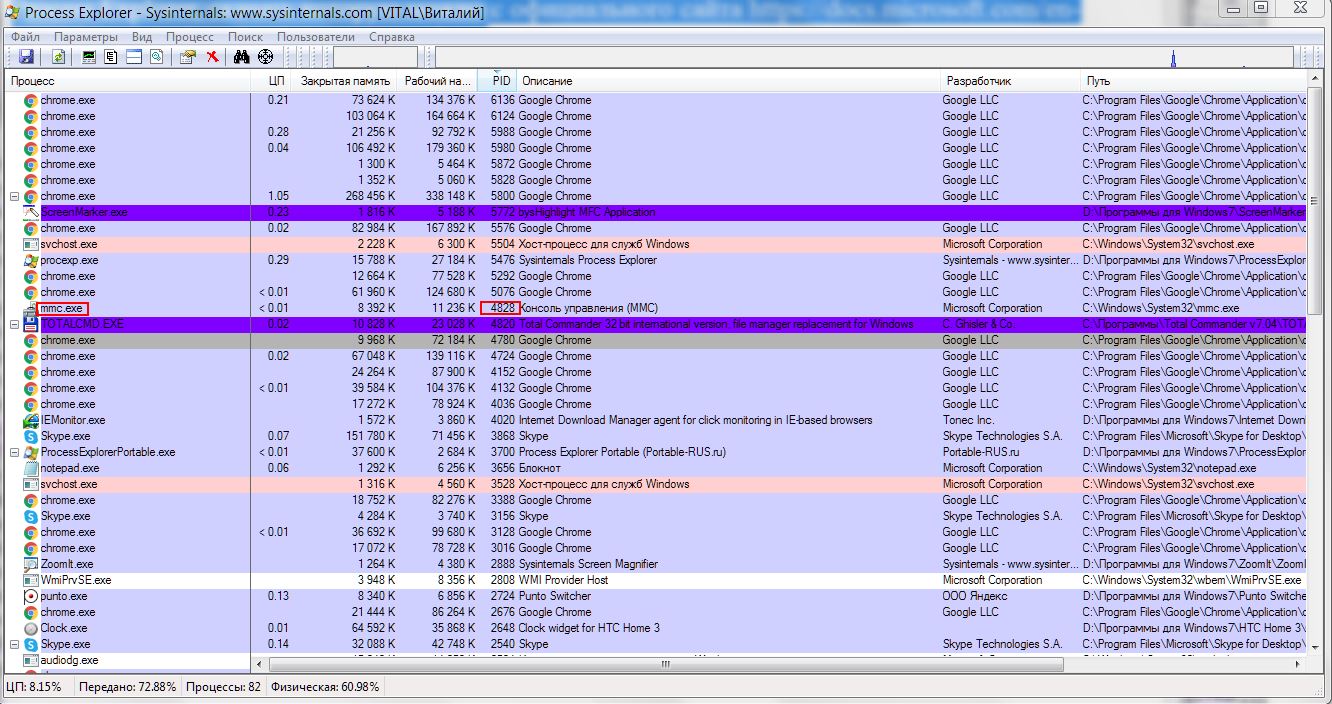Click the Skype icon for PID 3868
Image resolution: width=1332 pixels, height=704 pixels.
coord(31,436)
